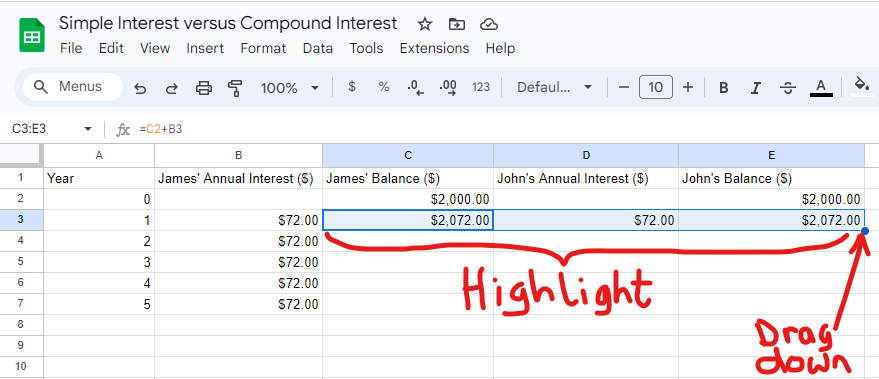The height and width of the screenshot is (379, 879).
Task: Activate the Paint format roller
Action: coord(235,87)
